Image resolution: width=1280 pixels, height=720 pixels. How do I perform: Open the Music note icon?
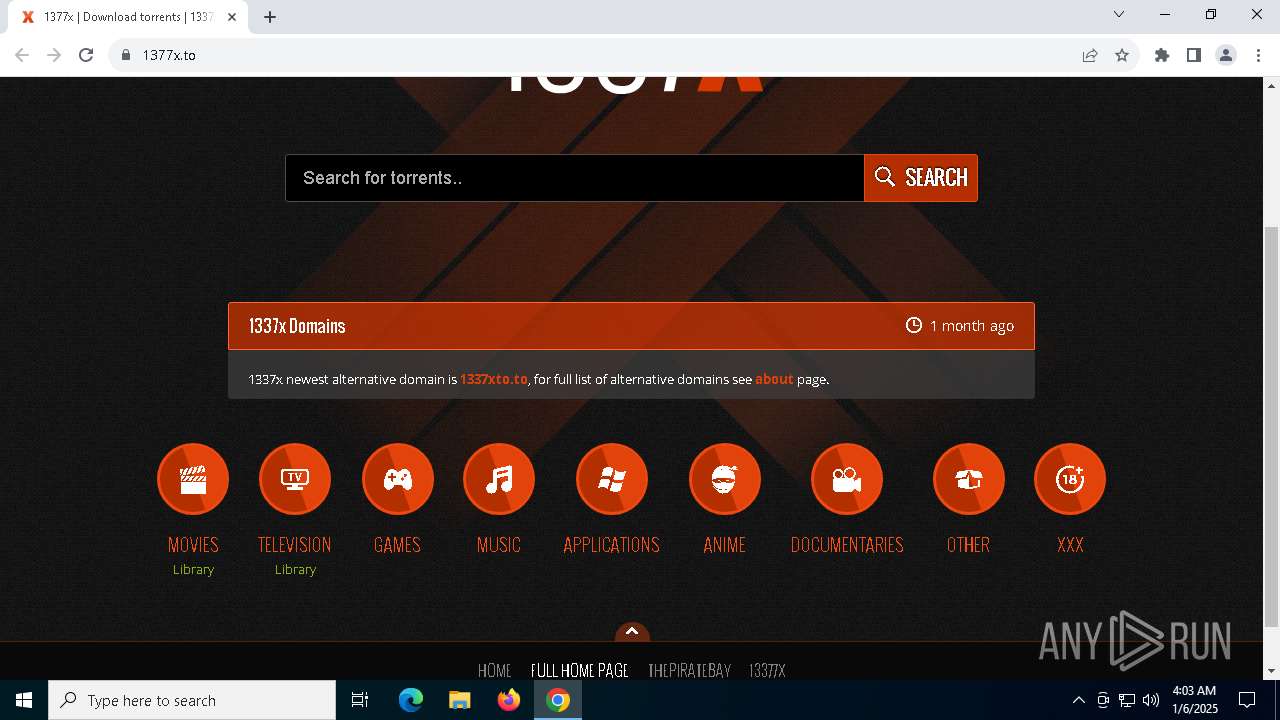(499, 479)
